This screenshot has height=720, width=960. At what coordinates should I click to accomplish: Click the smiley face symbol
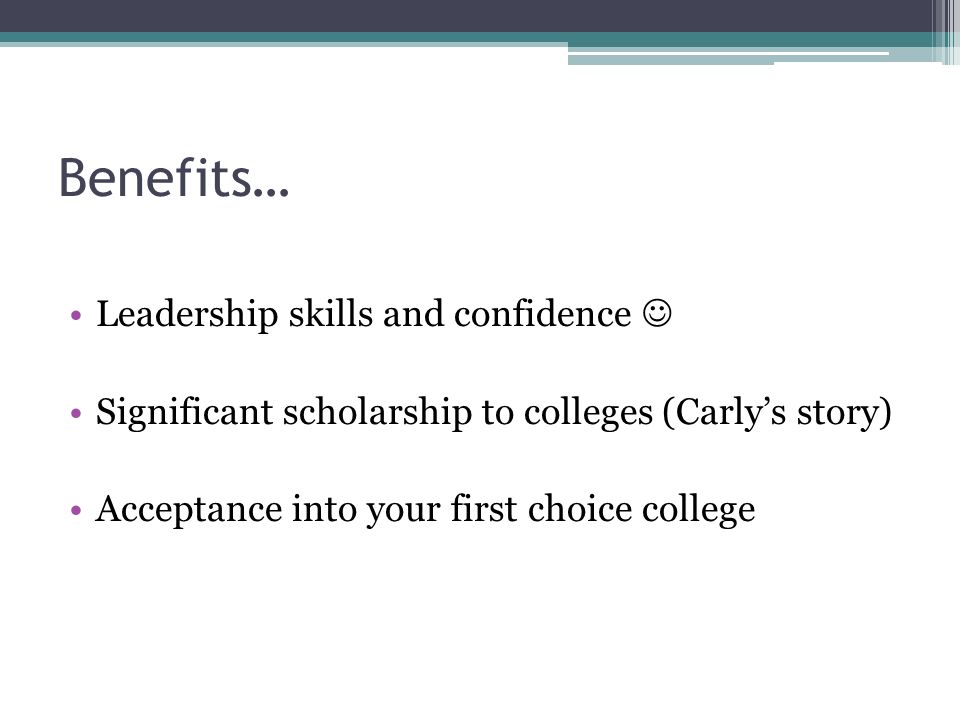tap(657, 313)
